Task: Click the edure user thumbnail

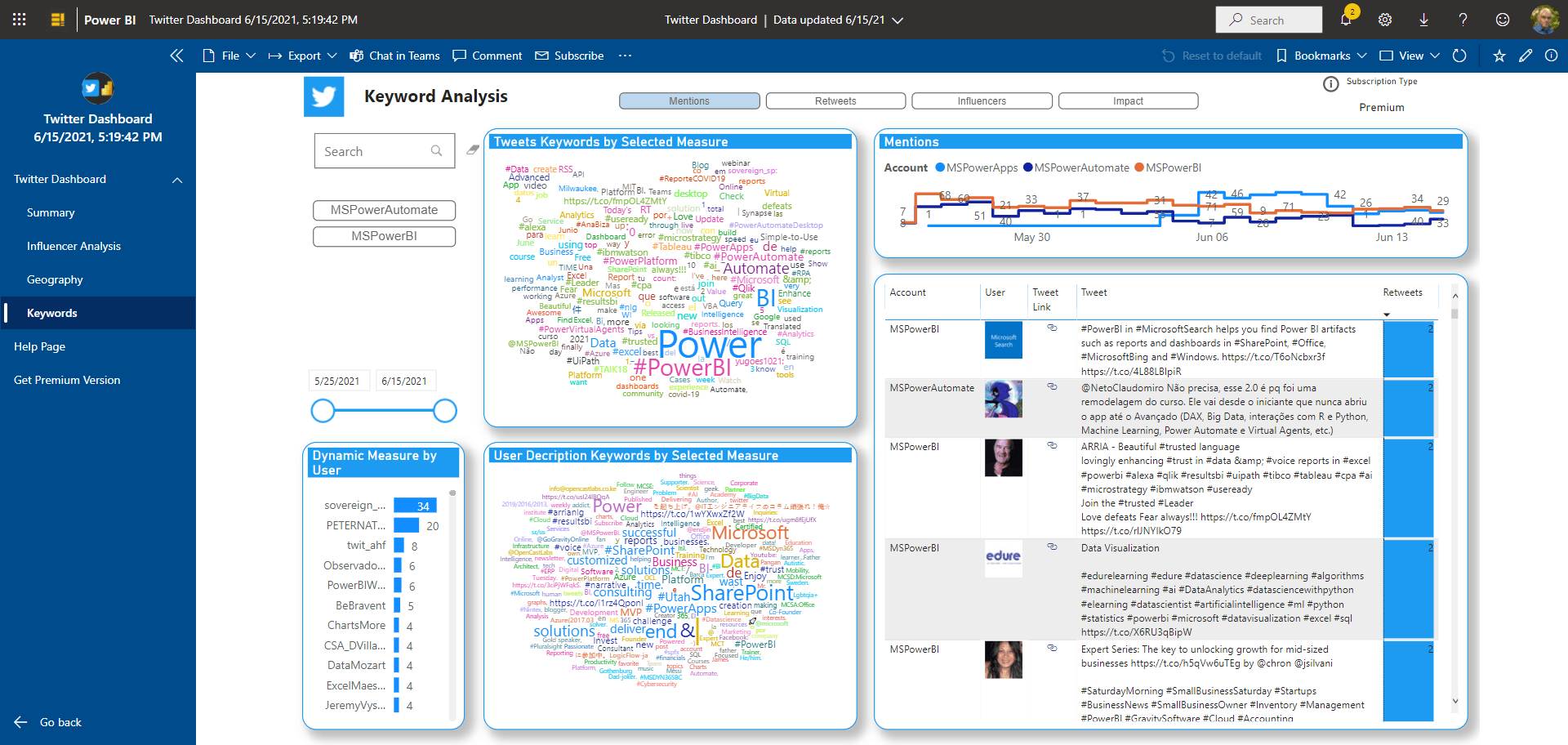Action: click(x=1004, y=559)
